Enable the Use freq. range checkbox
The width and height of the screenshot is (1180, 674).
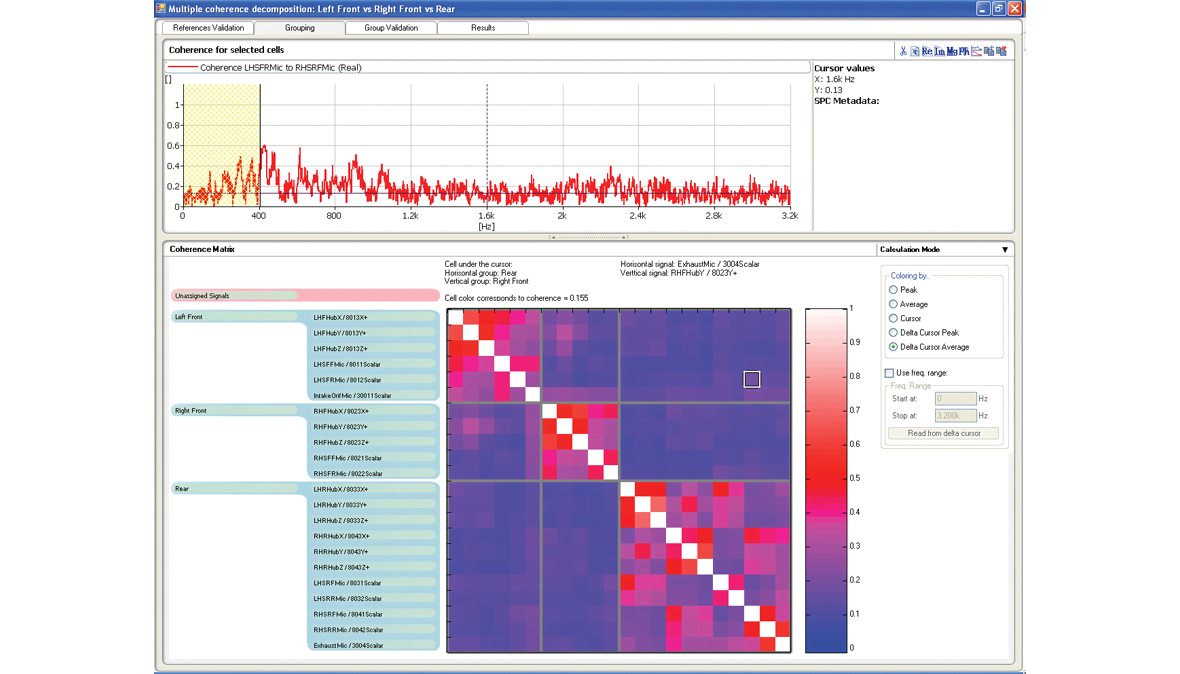pos(889,372)
